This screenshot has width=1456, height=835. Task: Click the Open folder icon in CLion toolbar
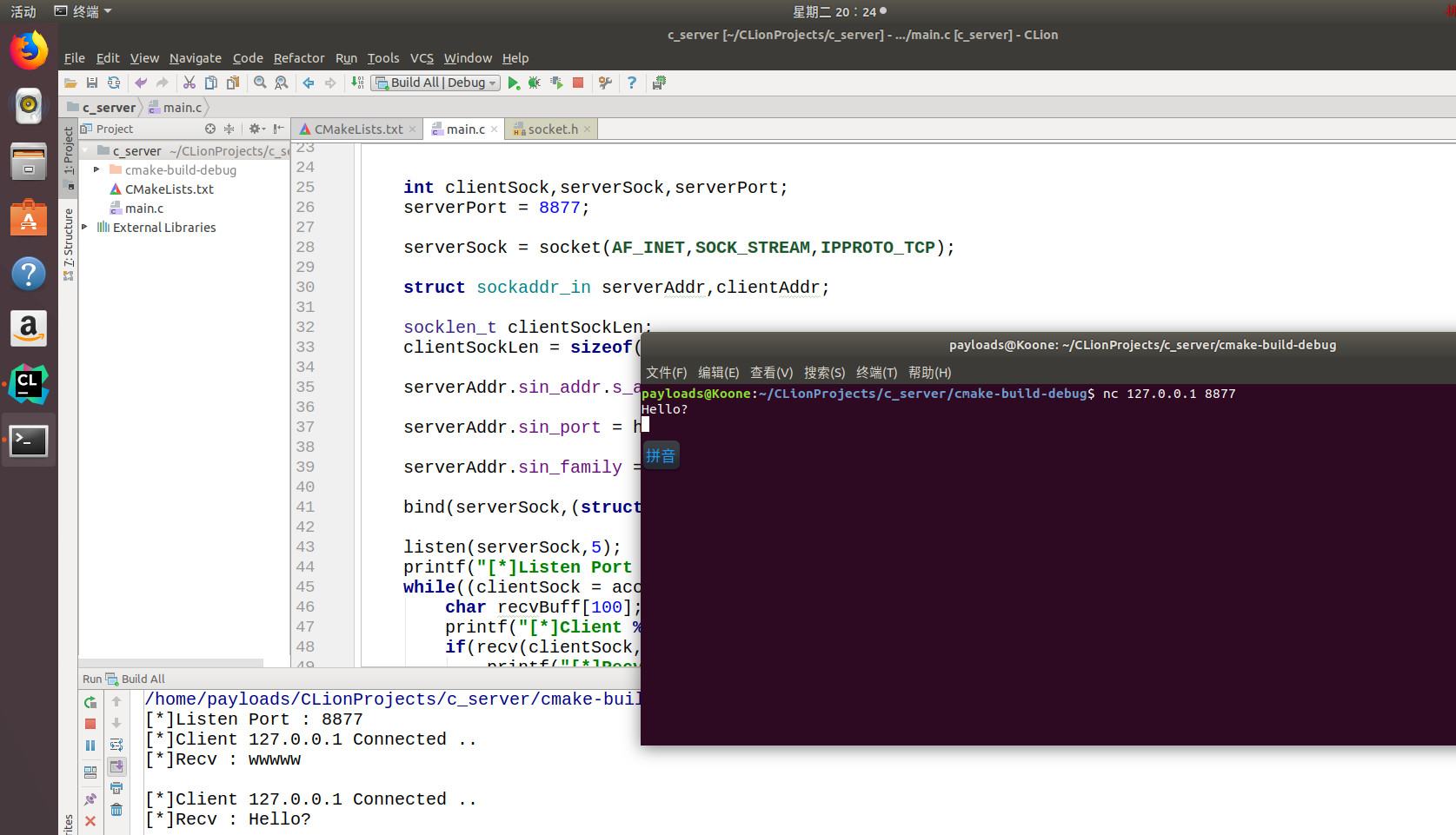(x=70, y=83)
